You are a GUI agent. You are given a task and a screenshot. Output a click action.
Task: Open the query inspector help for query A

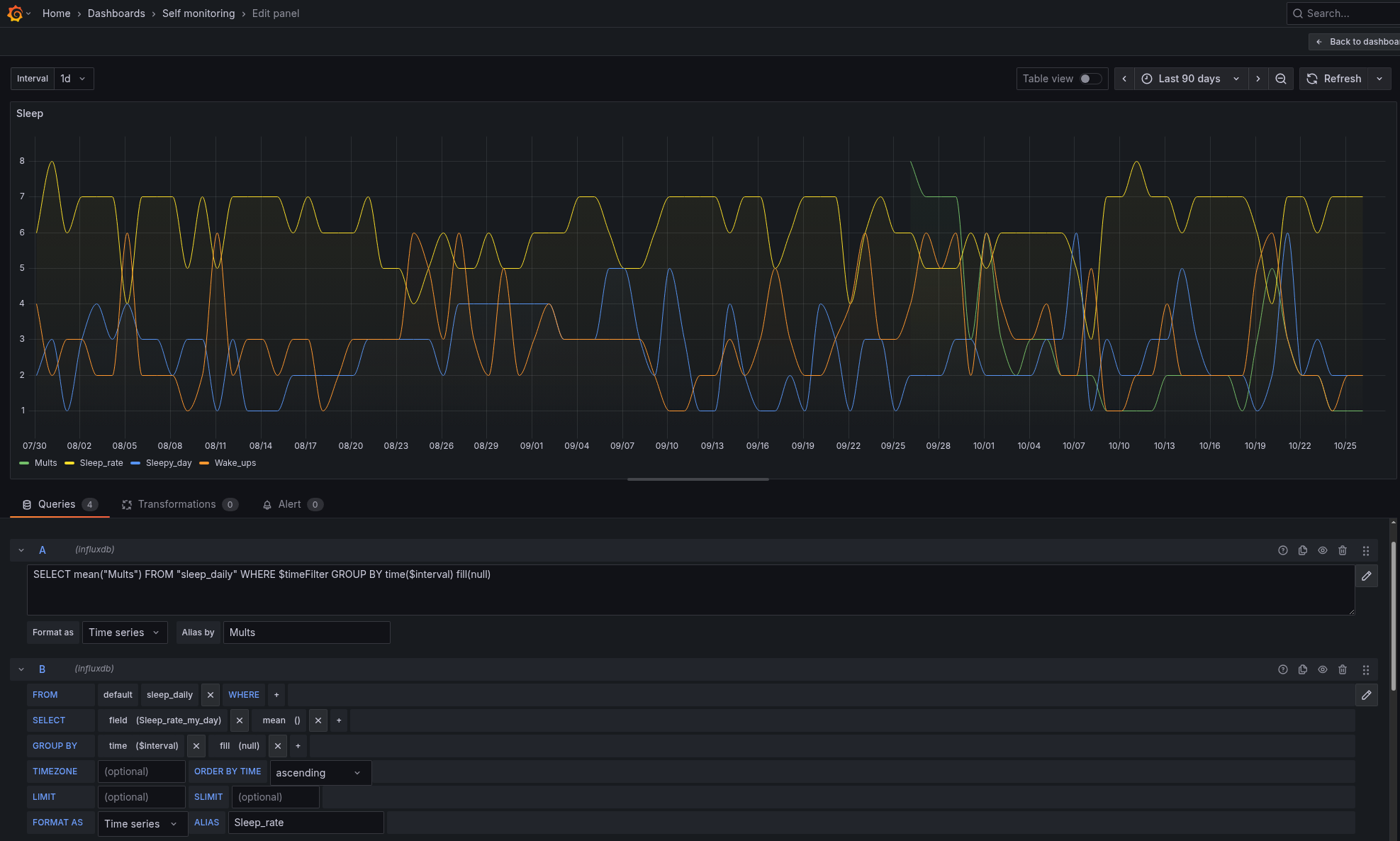(x=1283, y=550)
